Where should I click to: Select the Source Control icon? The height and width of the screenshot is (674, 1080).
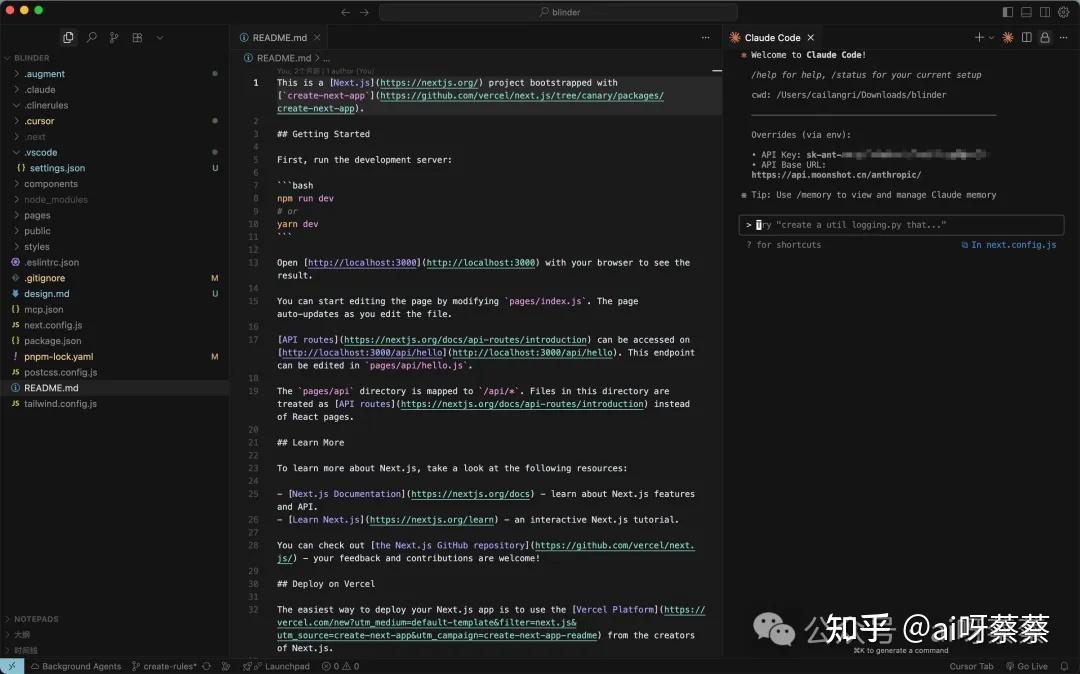pyautogui.click(x=115, y=36)
